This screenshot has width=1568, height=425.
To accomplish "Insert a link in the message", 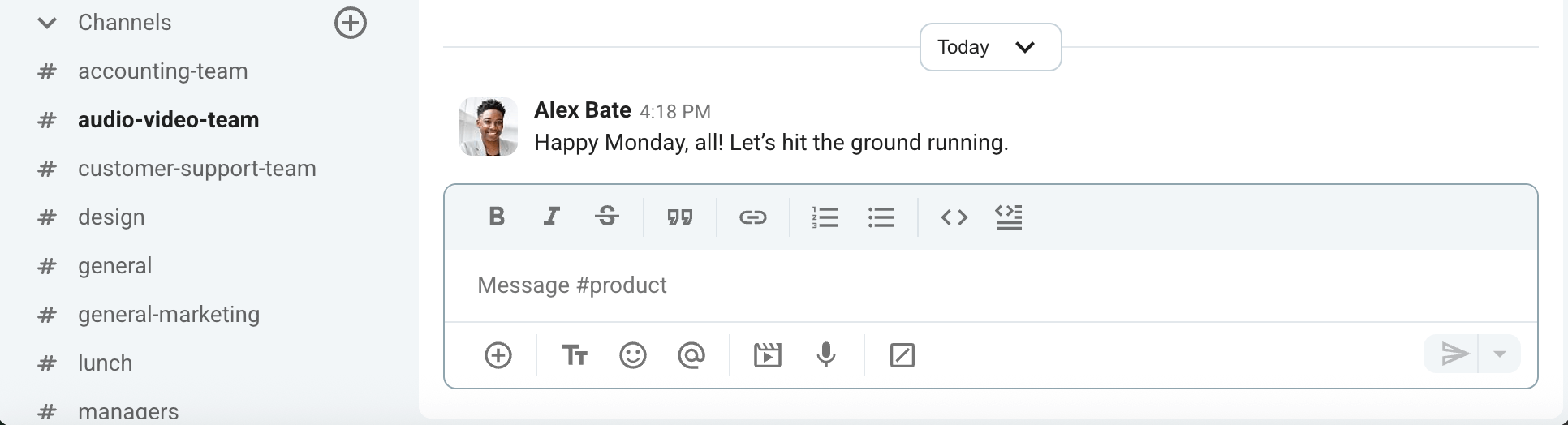I will pos(752,217).
